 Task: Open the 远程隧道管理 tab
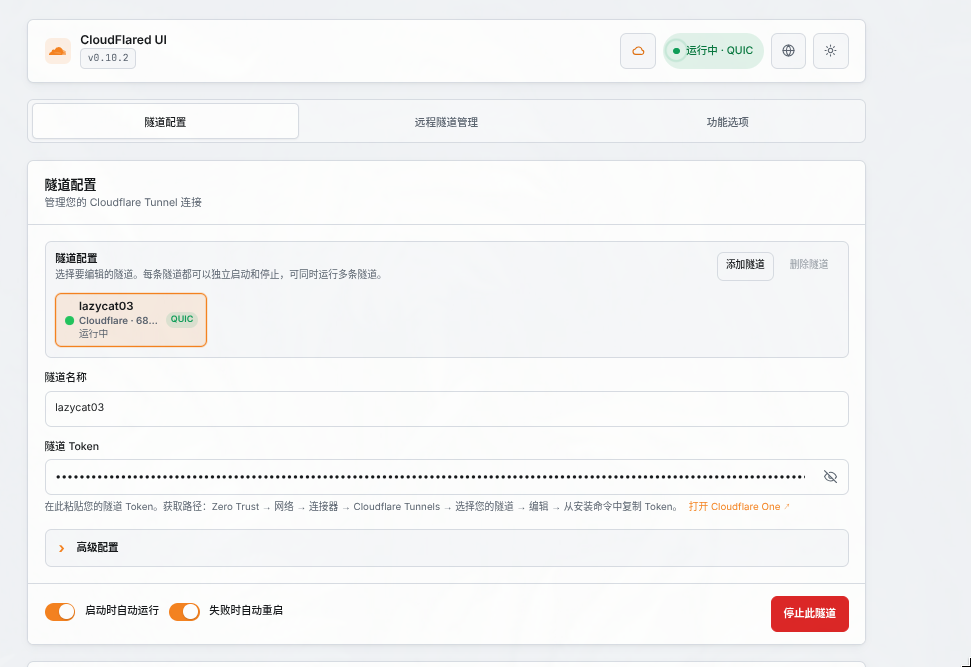(446, 121)
